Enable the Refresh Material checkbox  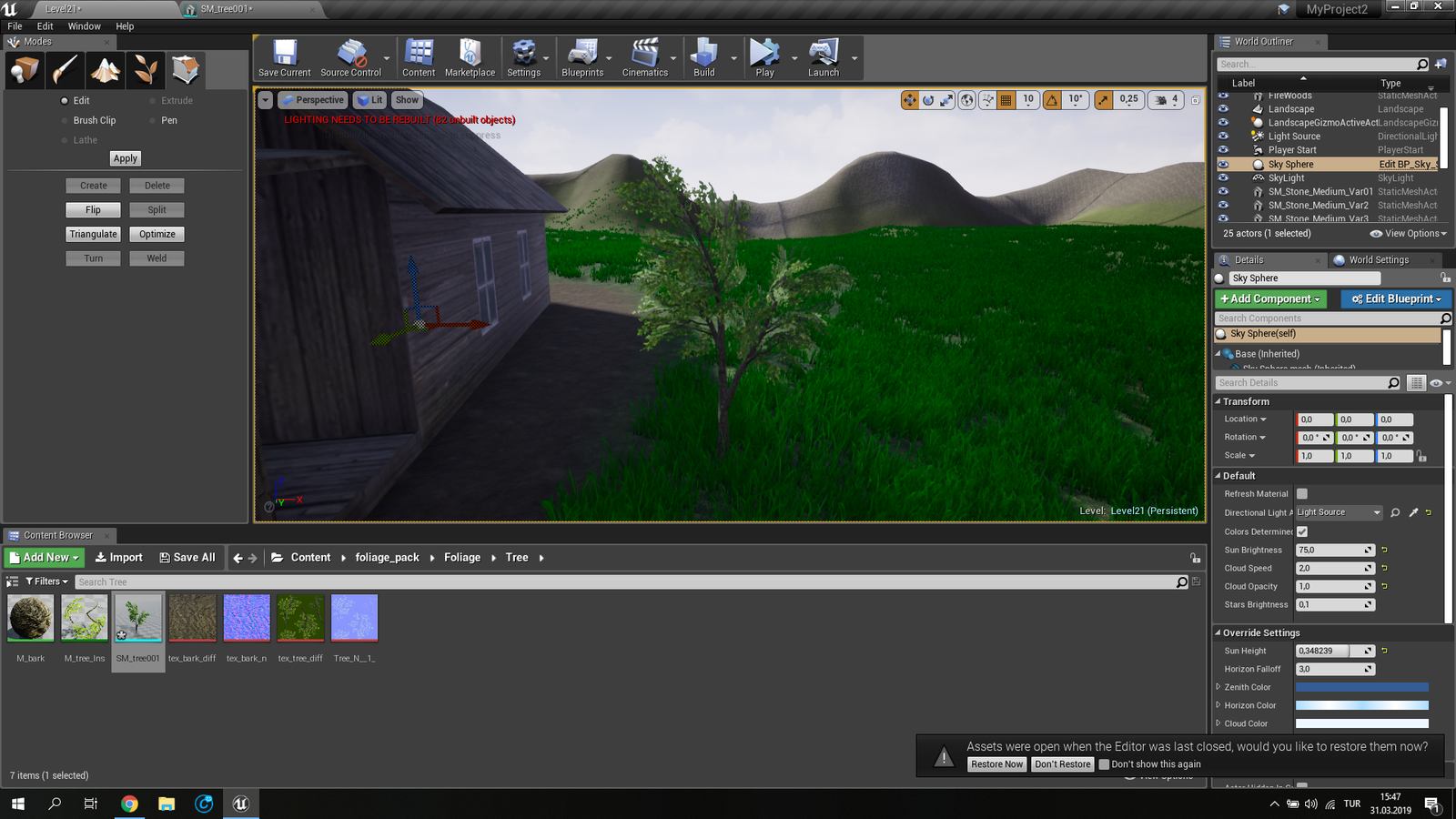click(x=1302, y=494)
